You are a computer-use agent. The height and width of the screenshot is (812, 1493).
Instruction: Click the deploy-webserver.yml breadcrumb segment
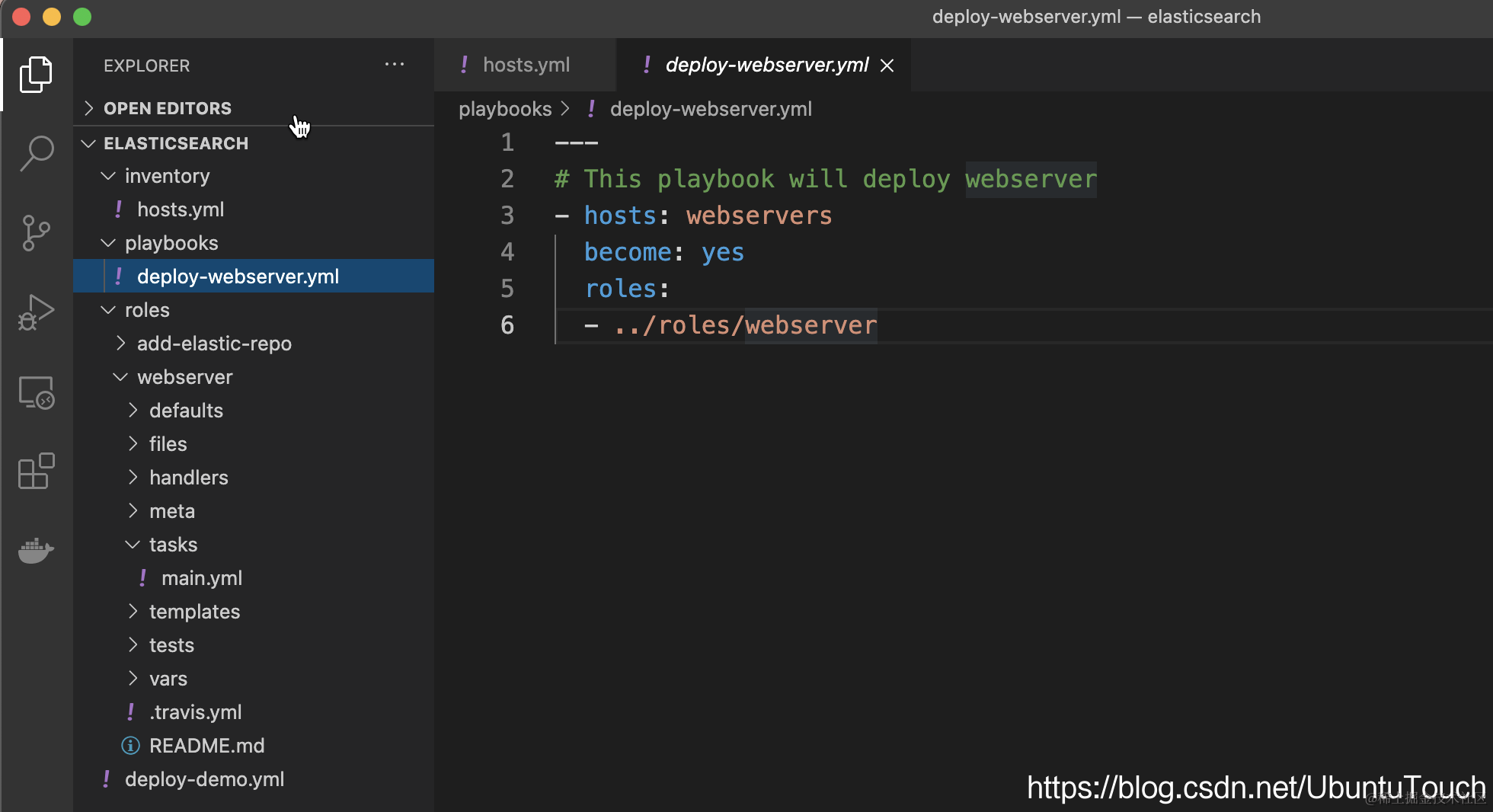click(x=711, y=109)
